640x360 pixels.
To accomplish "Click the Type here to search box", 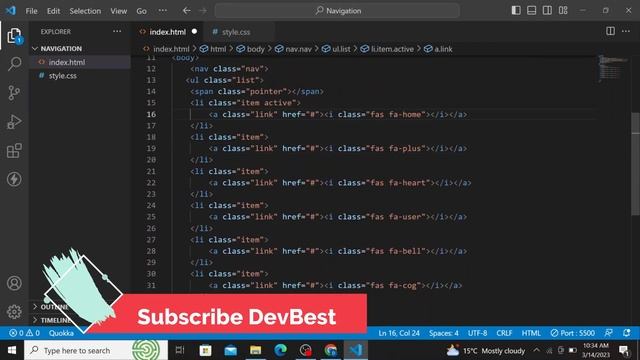I will [96, 350].
